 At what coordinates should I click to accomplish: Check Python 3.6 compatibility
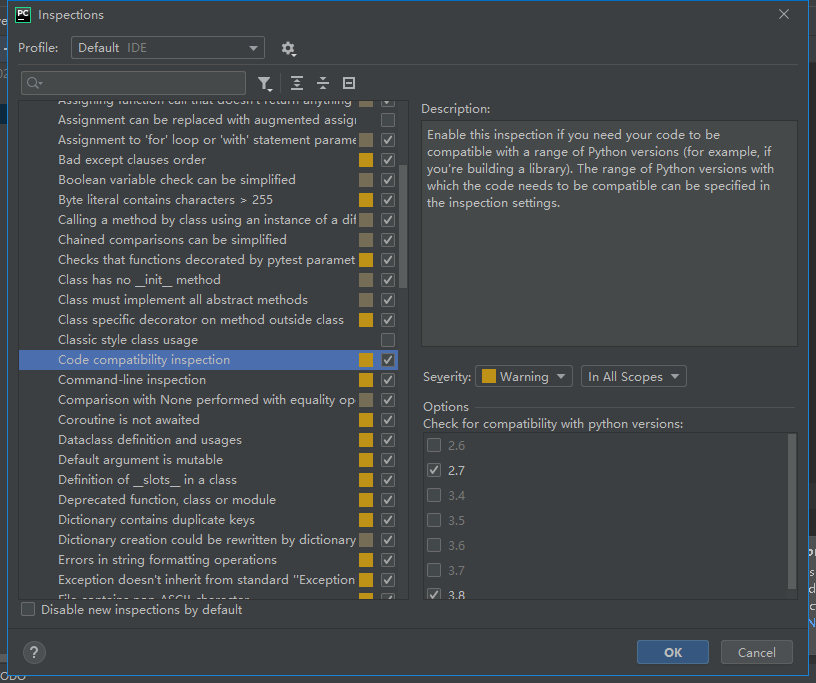click(x=435, y=545)
